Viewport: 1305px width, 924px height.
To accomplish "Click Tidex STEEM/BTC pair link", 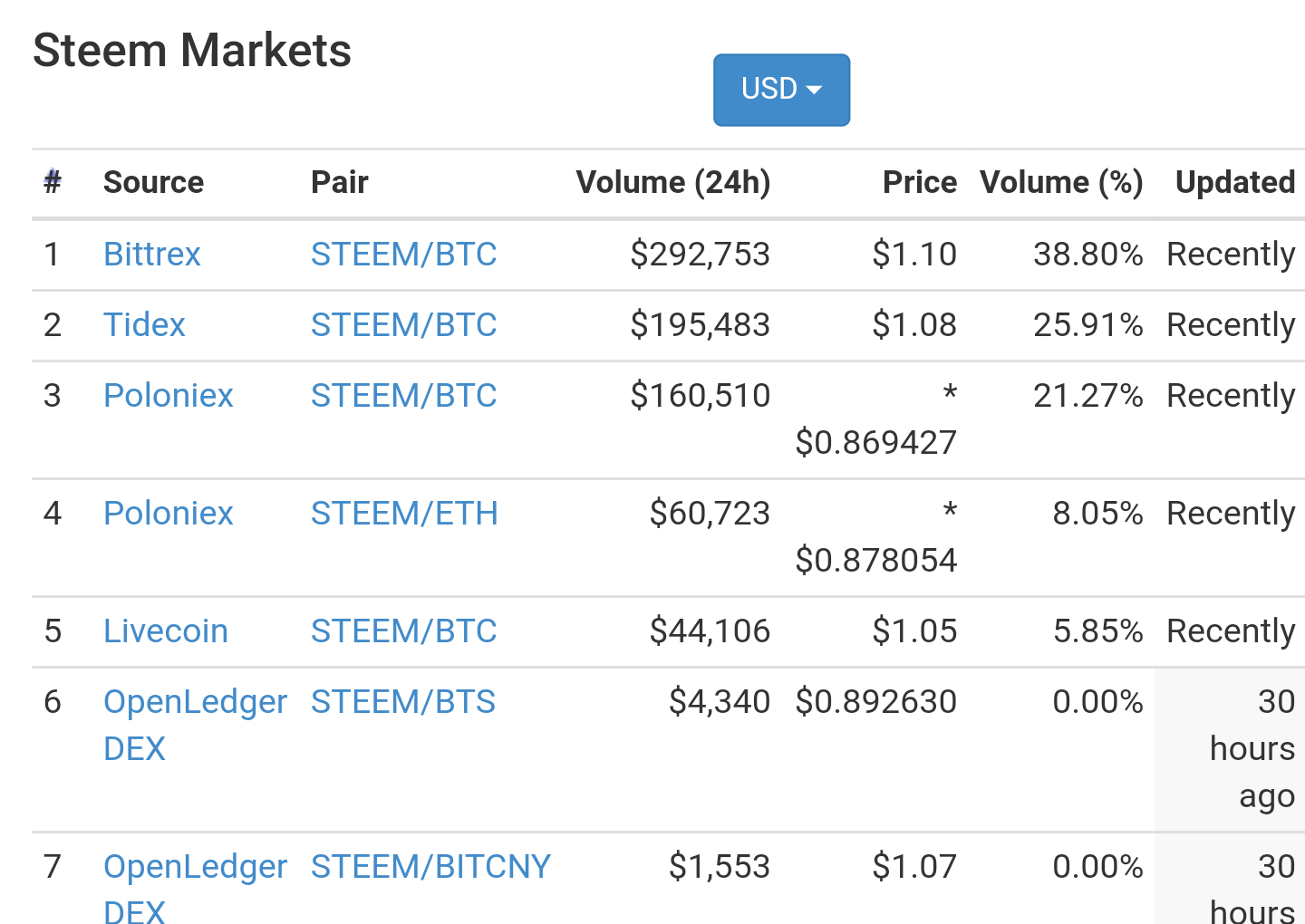I will [x=403, y=325].
